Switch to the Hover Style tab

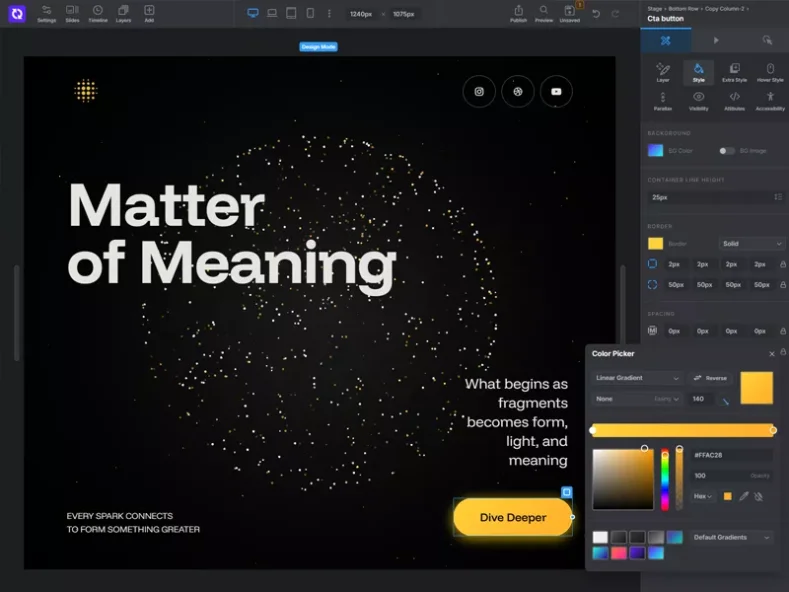click(x=770, y=71)
